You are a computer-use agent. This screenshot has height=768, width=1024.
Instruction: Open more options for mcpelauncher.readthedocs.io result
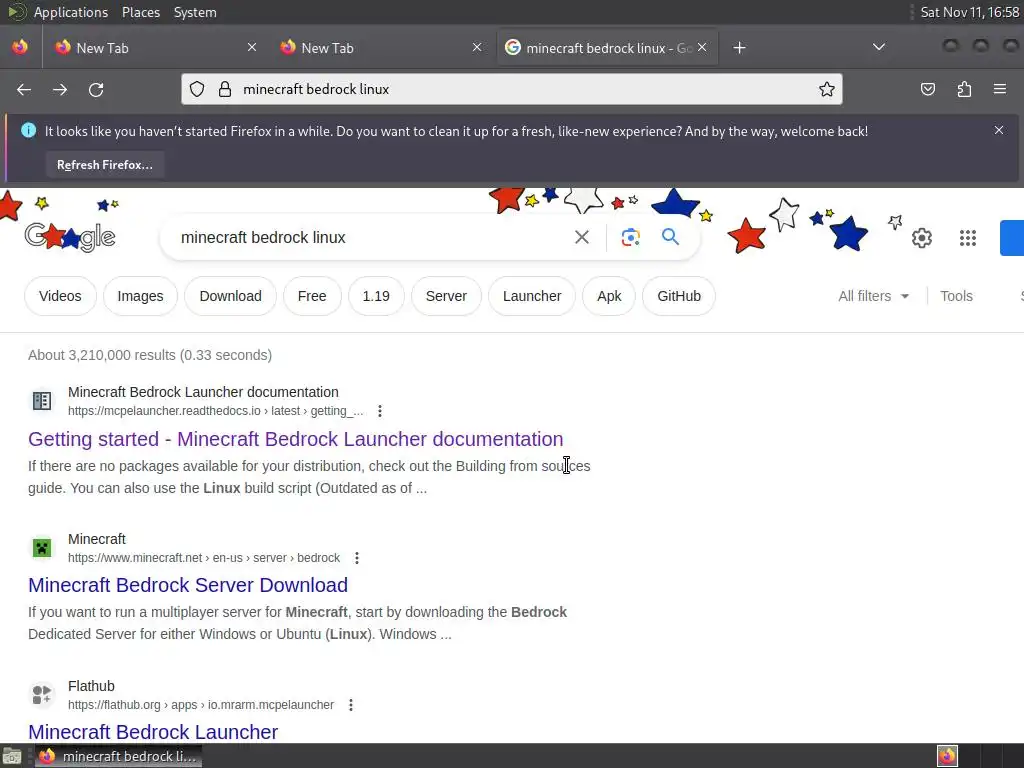pyautogui.click(x=379, y=411)
